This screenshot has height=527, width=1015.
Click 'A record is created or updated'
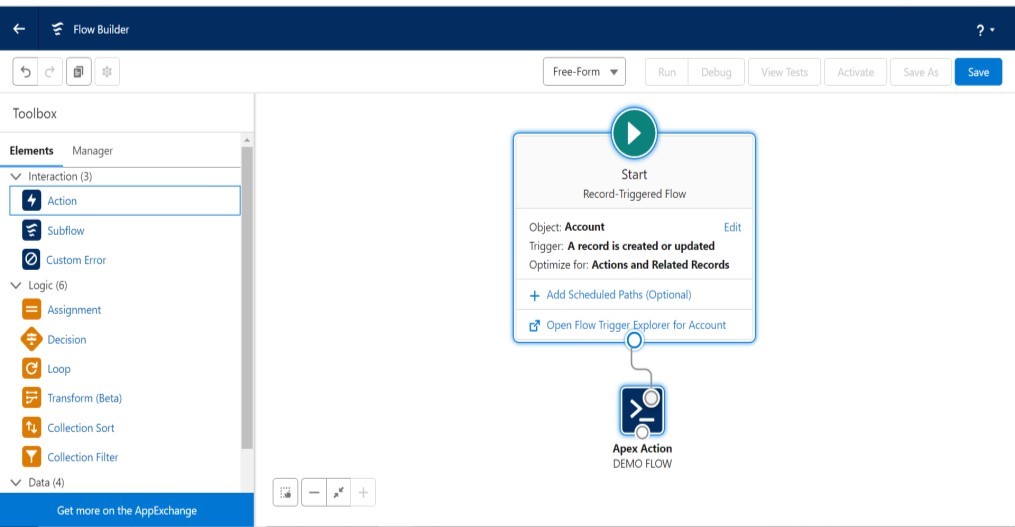tap(641, 246)
